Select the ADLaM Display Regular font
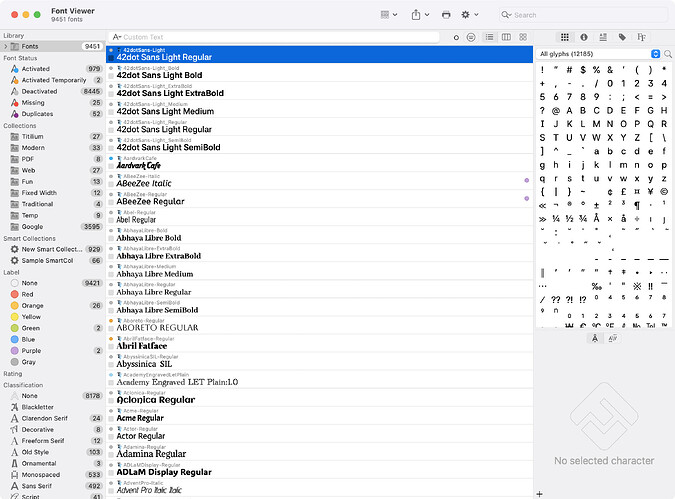The height and width of the screenshot is (499, 675). point(319,470)
